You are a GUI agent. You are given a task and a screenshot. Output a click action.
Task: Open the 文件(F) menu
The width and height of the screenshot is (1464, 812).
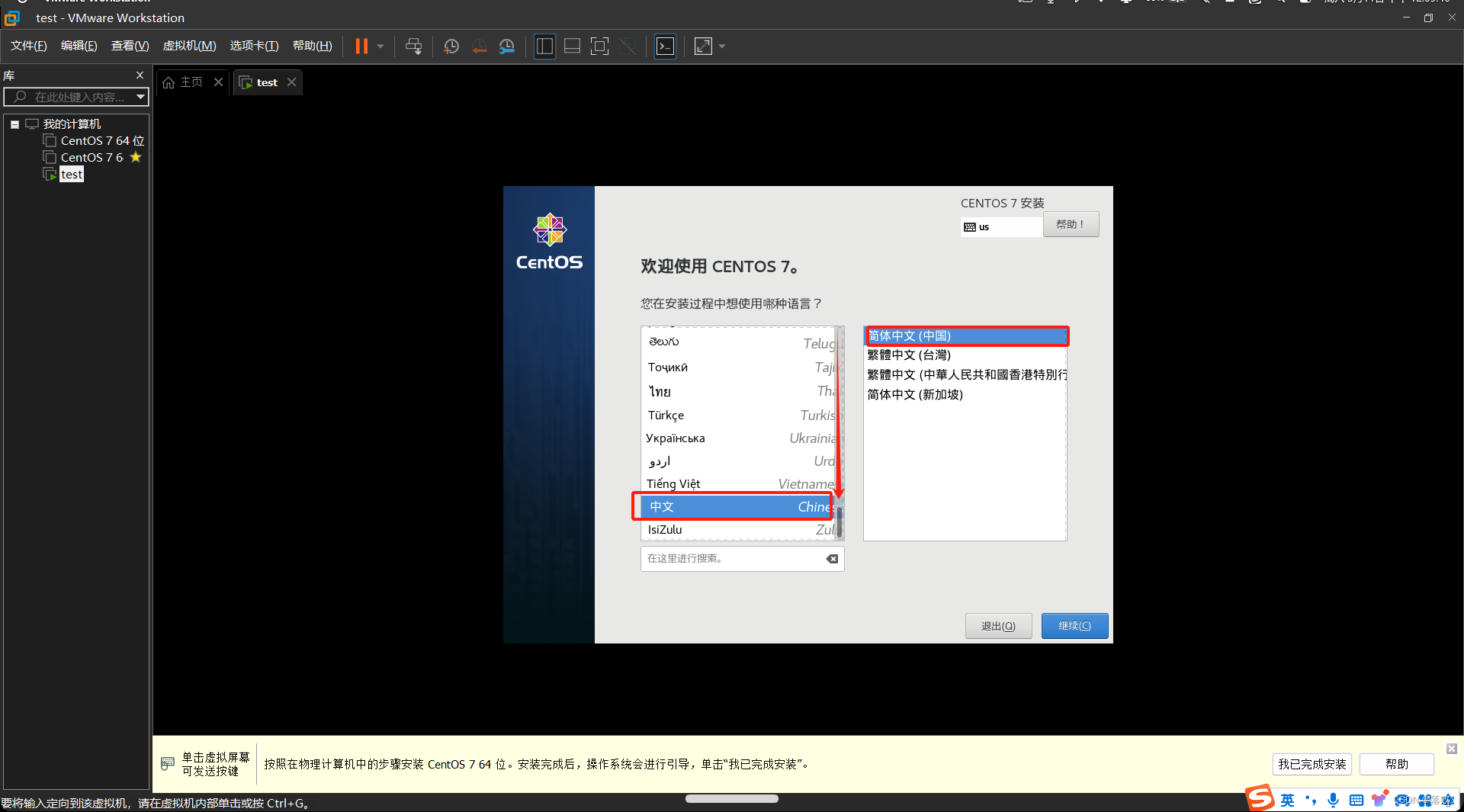pos(28,46)
